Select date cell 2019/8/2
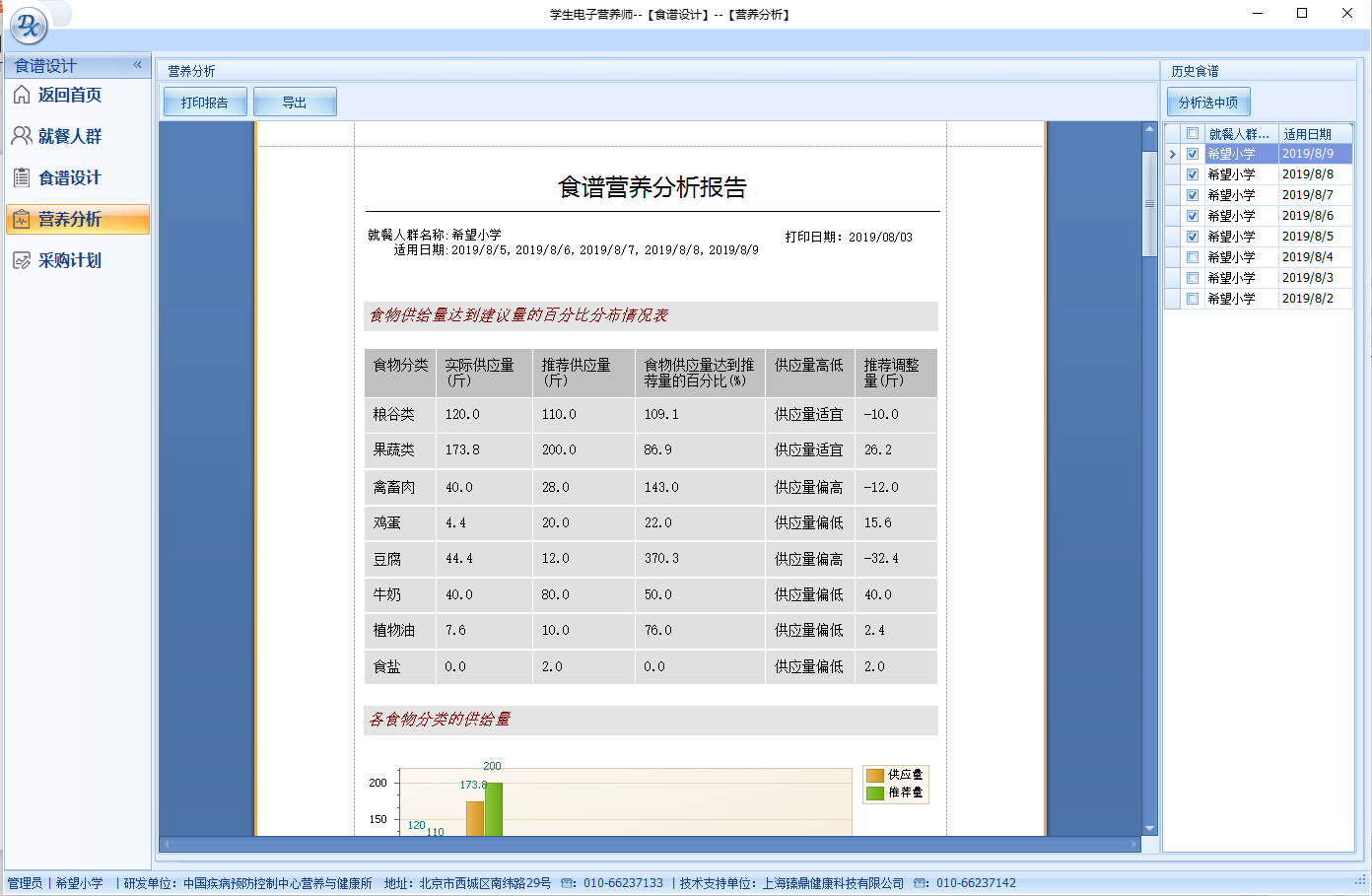The width and height of the screenshot is (1372, 896). [x=1315, y=299]
